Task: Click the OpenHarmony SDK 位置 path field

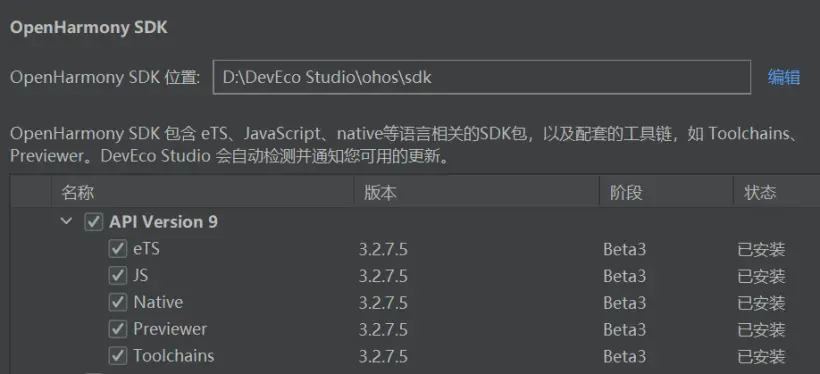Action: tap(482, 77)
